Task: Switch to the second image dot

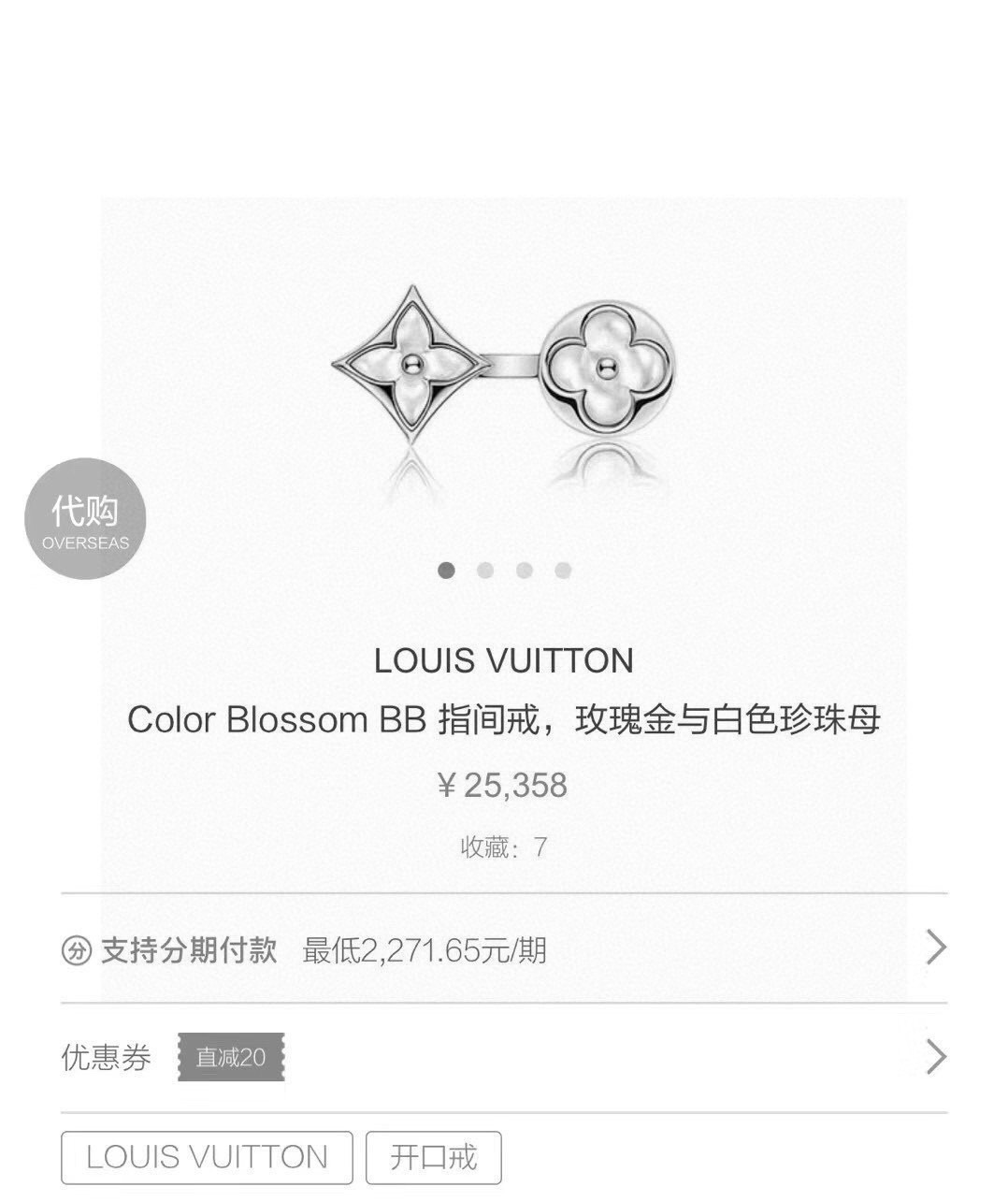Action: (485, 570)
